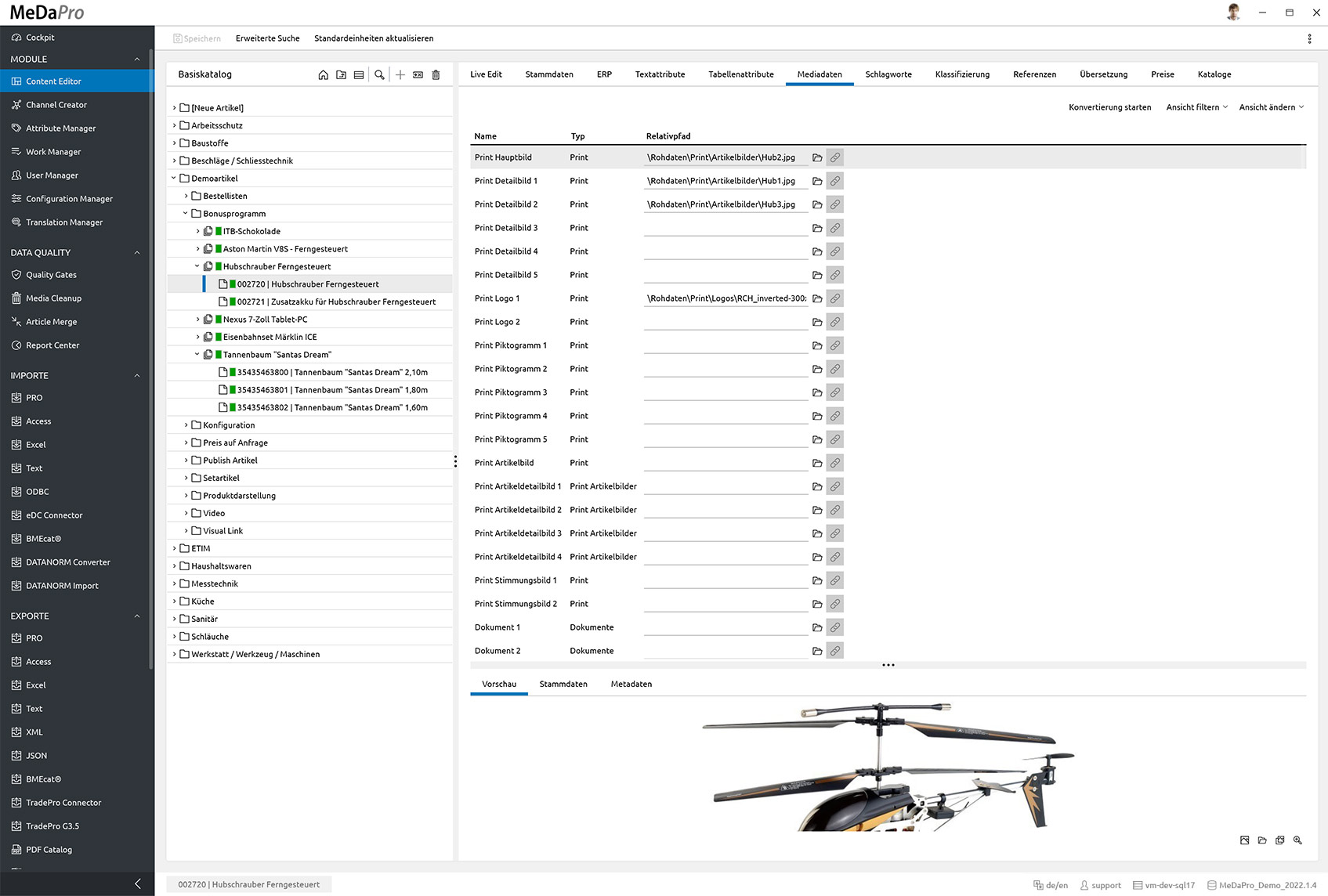Collapse Demoartikel tree folder
The image size is (1328, 896).
click(x=174, y=179)
